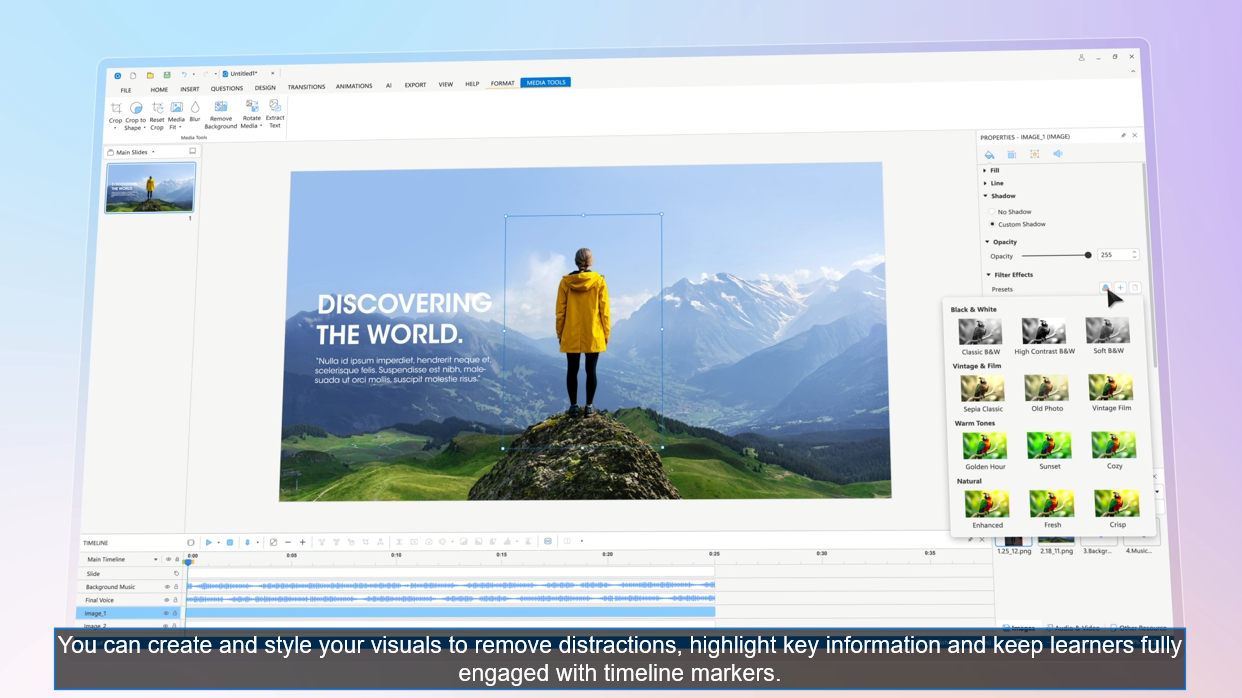Expand the Fill section
The width and height of the screenshot is (1242, 698).
[985, 170]
